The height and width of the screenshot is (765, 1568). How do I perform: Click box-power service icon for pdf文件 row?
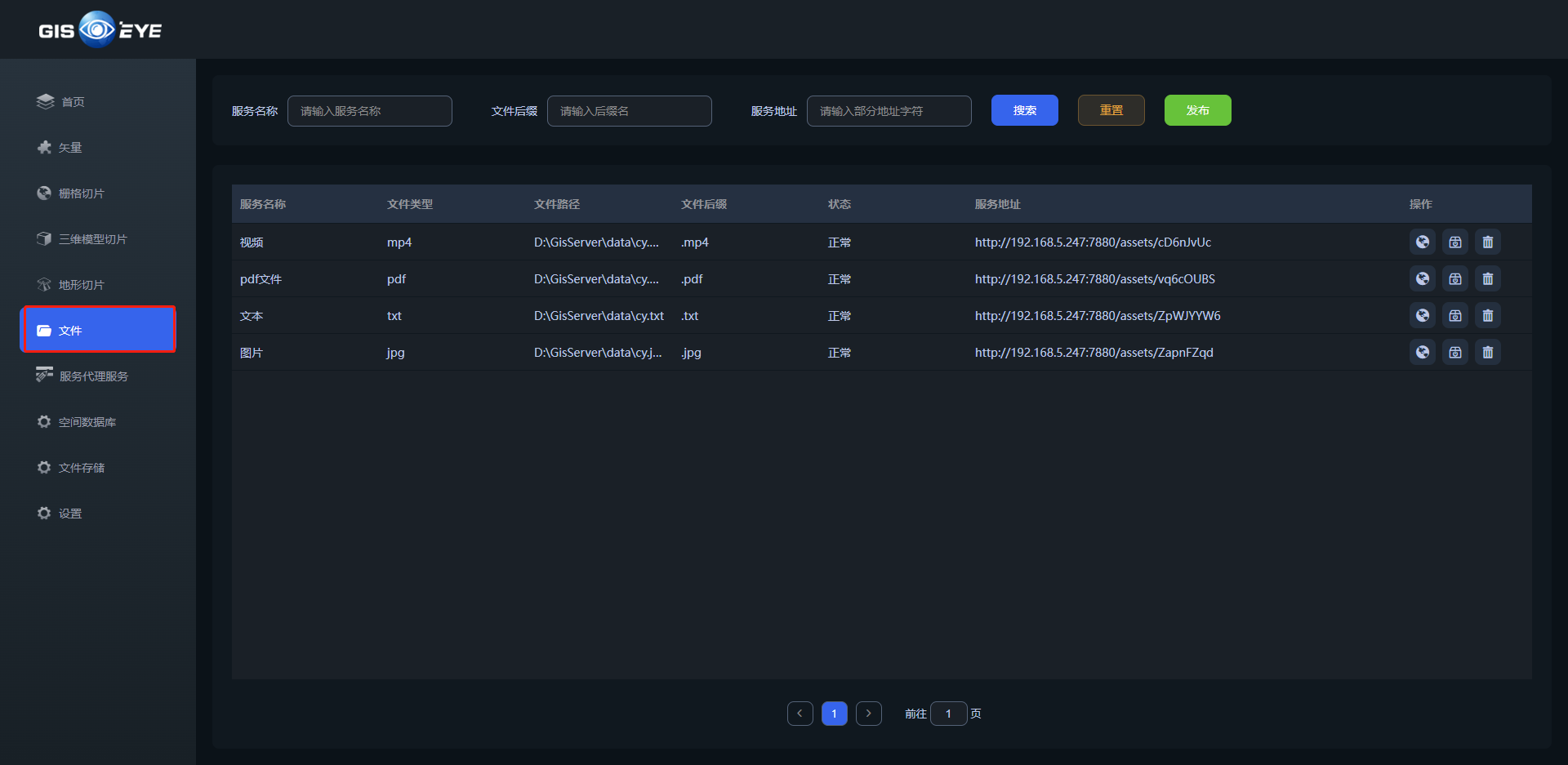pyautogui.click(x=1455, y=278)
